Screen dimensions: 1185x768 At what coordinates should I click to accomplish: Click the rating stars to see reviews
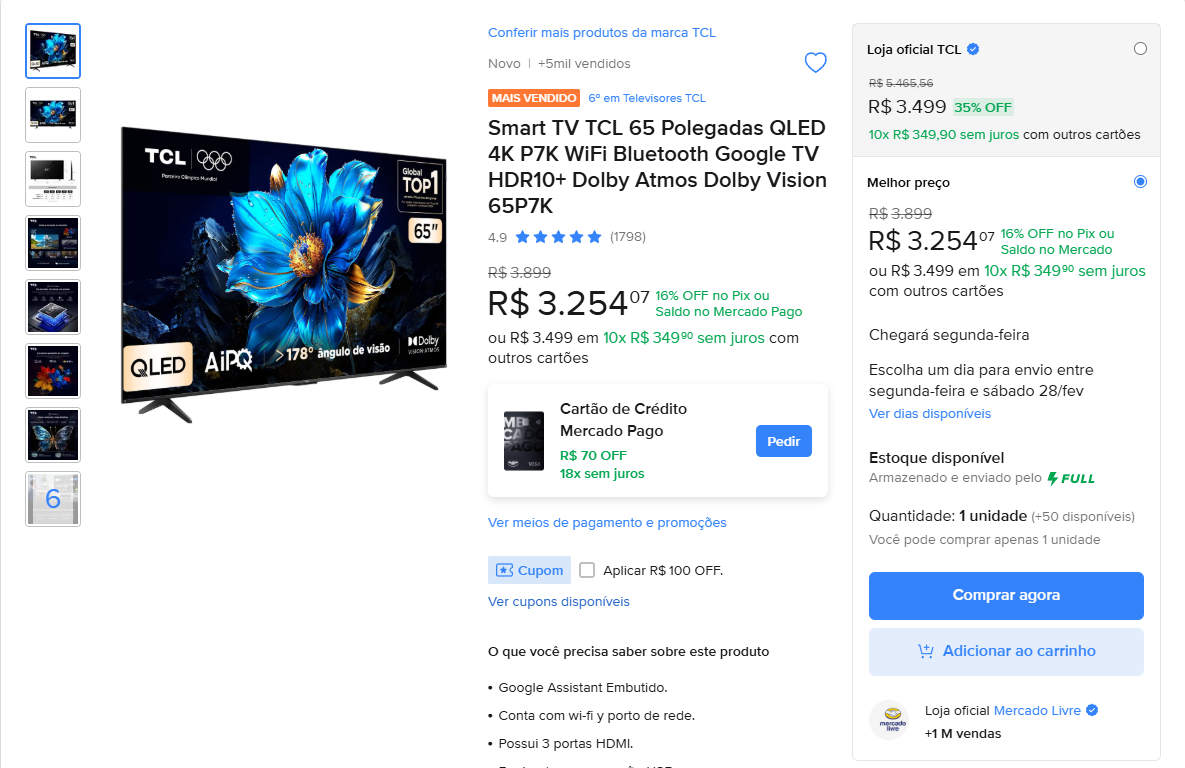pos(558,237)
